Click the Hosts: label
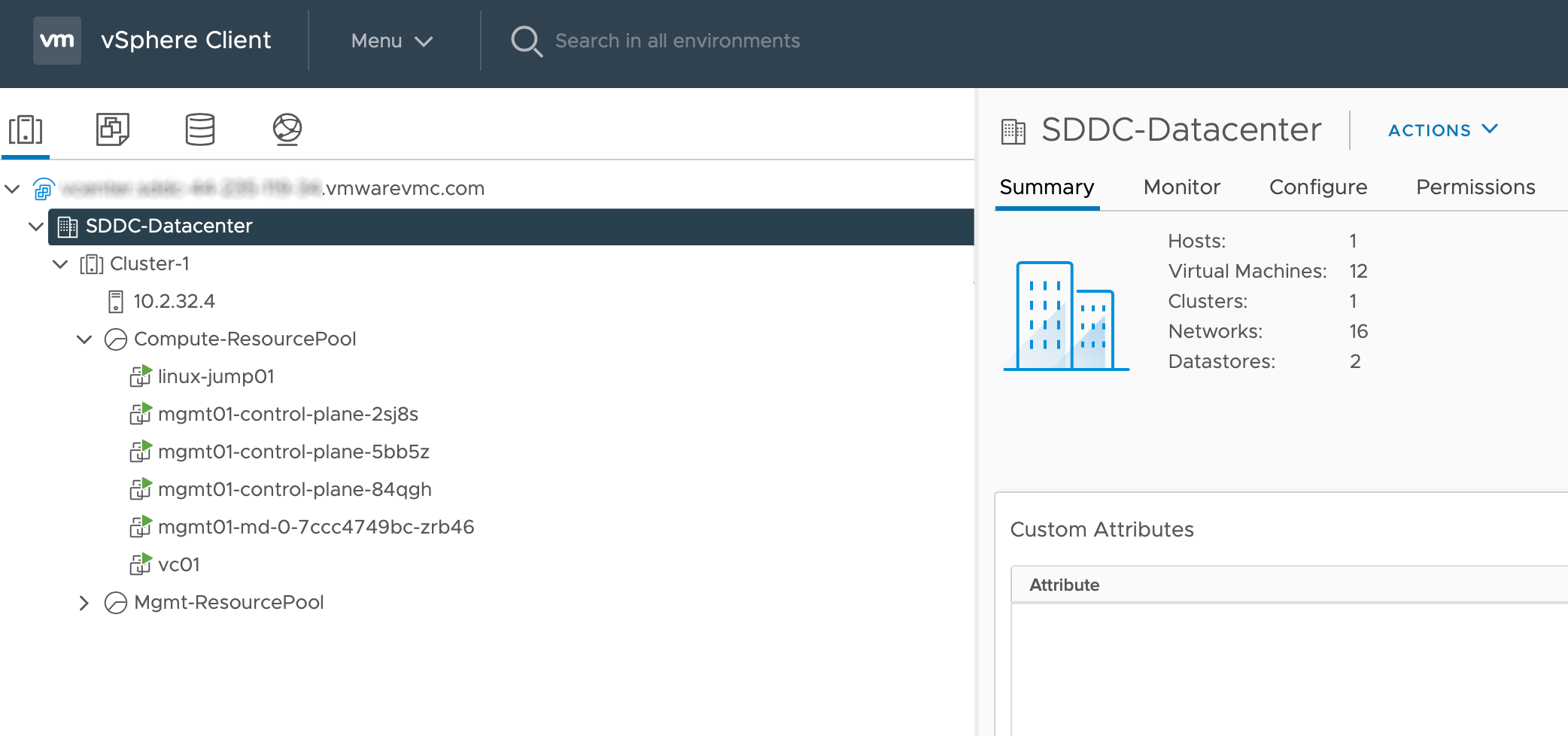Screen dimensions: 1568x736 click(x=1196, y=241)
